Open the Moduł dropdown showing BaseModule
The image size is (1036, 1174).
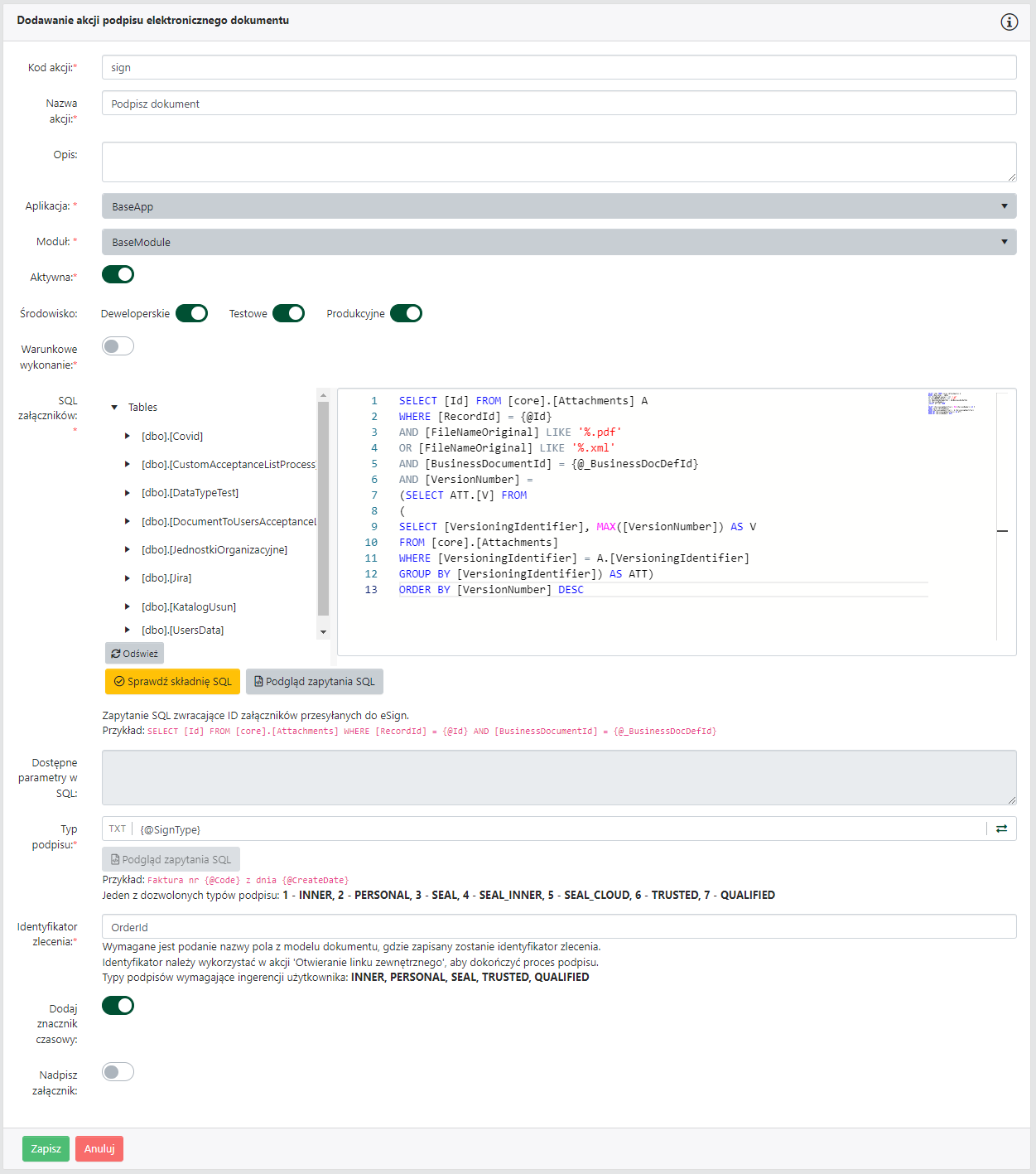click(x=559, y=242)
